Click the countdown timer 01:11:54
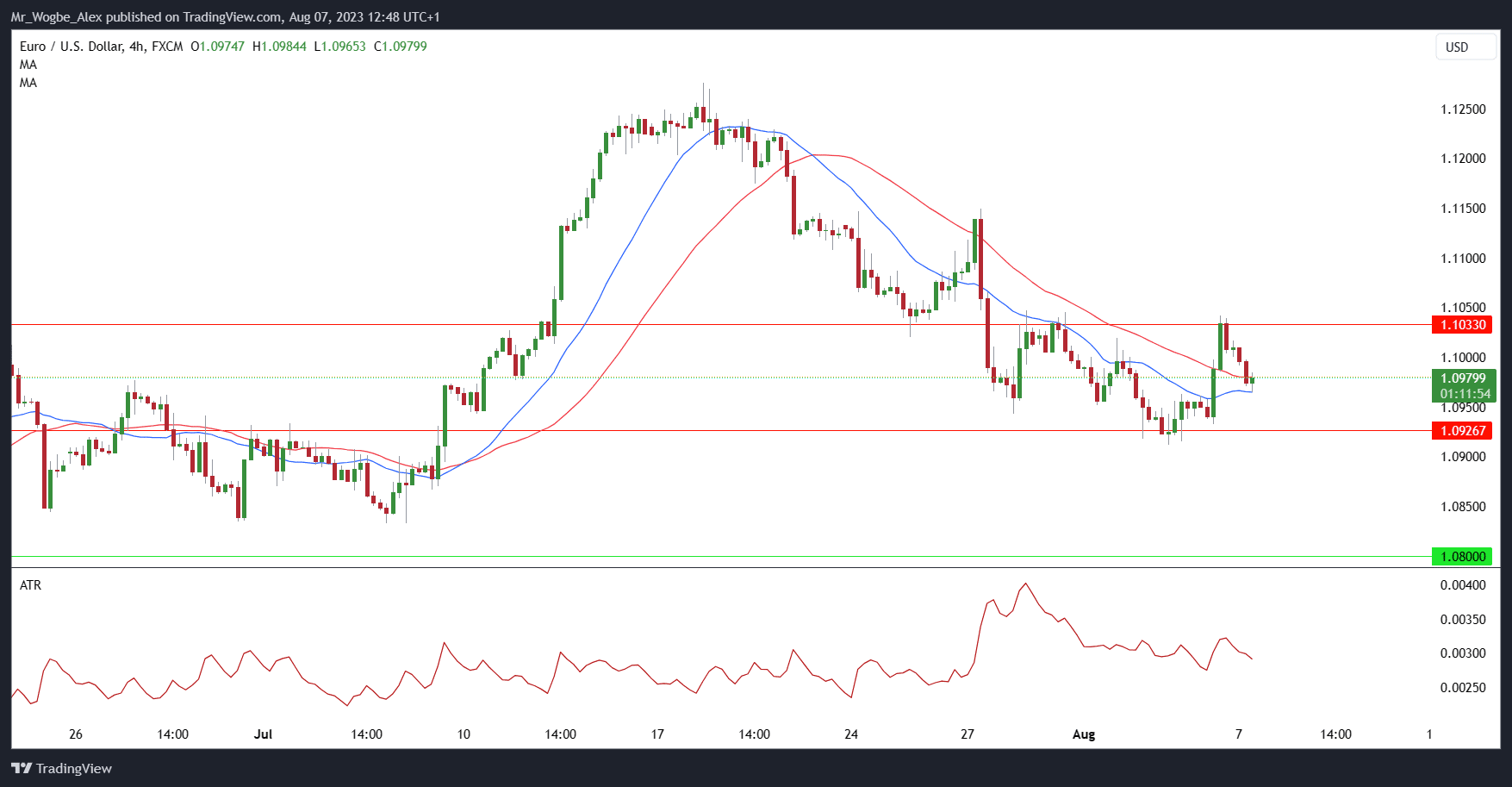The image size is (1512, 787). point(1465,394)
